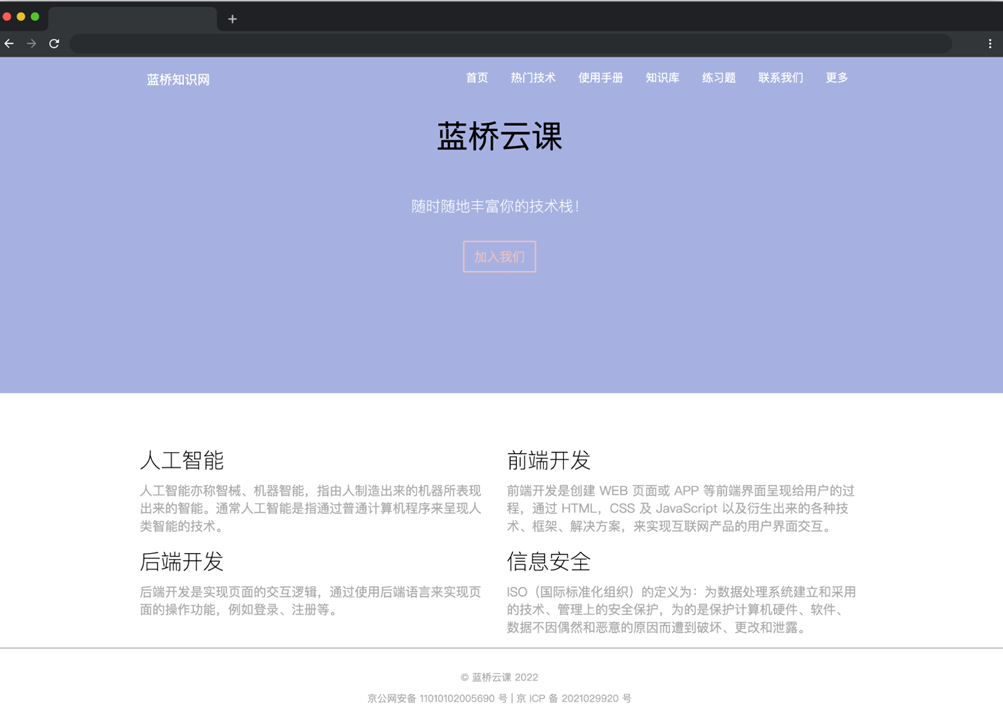This screenshot has height=711, width=1003.
Task: Reload the page with refresh icon
Action: point(54,44)
